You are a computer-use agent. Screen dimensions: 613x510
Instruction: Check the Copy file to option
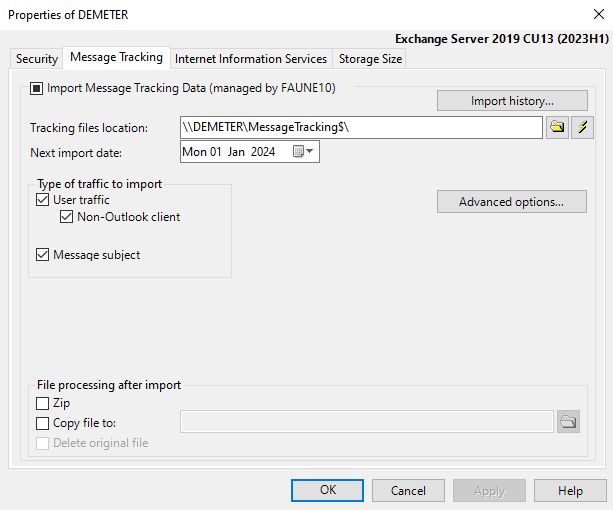[42, 423]
